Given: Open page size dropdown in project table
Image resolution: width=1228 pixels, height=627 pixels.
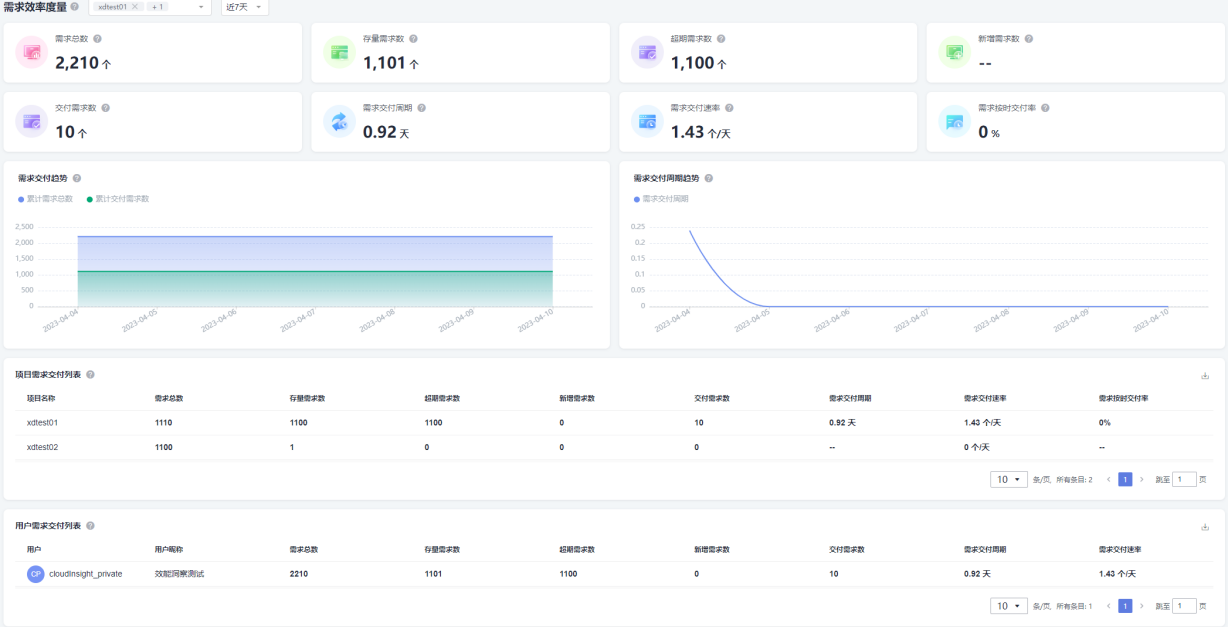Looking at the screenshot, I should (1009, 479).
